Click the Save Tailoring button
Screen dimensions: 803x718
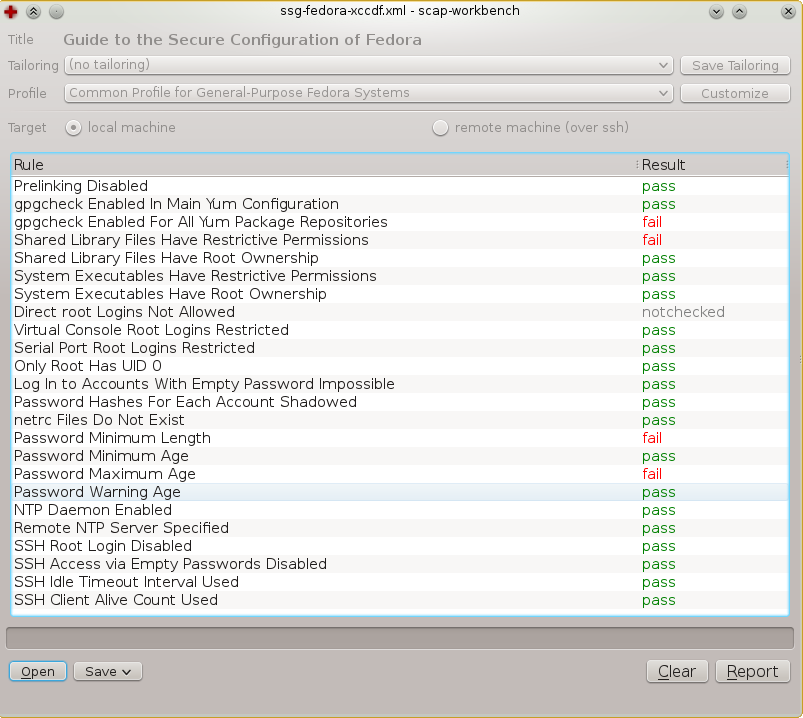tap(734, 65)
